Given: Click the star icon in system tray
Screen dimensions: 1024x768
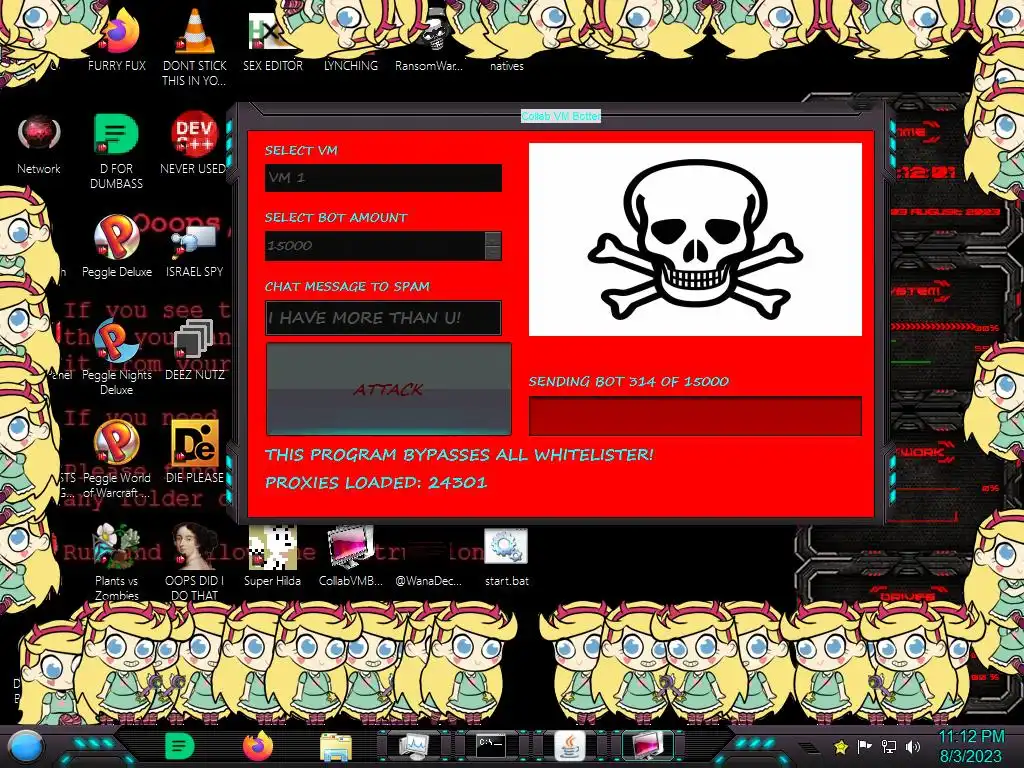Looking at the screenshot, I should point(841,746).
